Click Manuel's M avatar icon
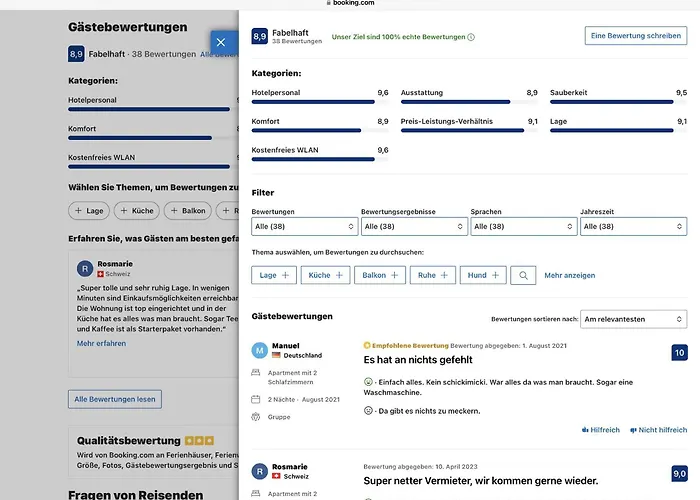 259,350
